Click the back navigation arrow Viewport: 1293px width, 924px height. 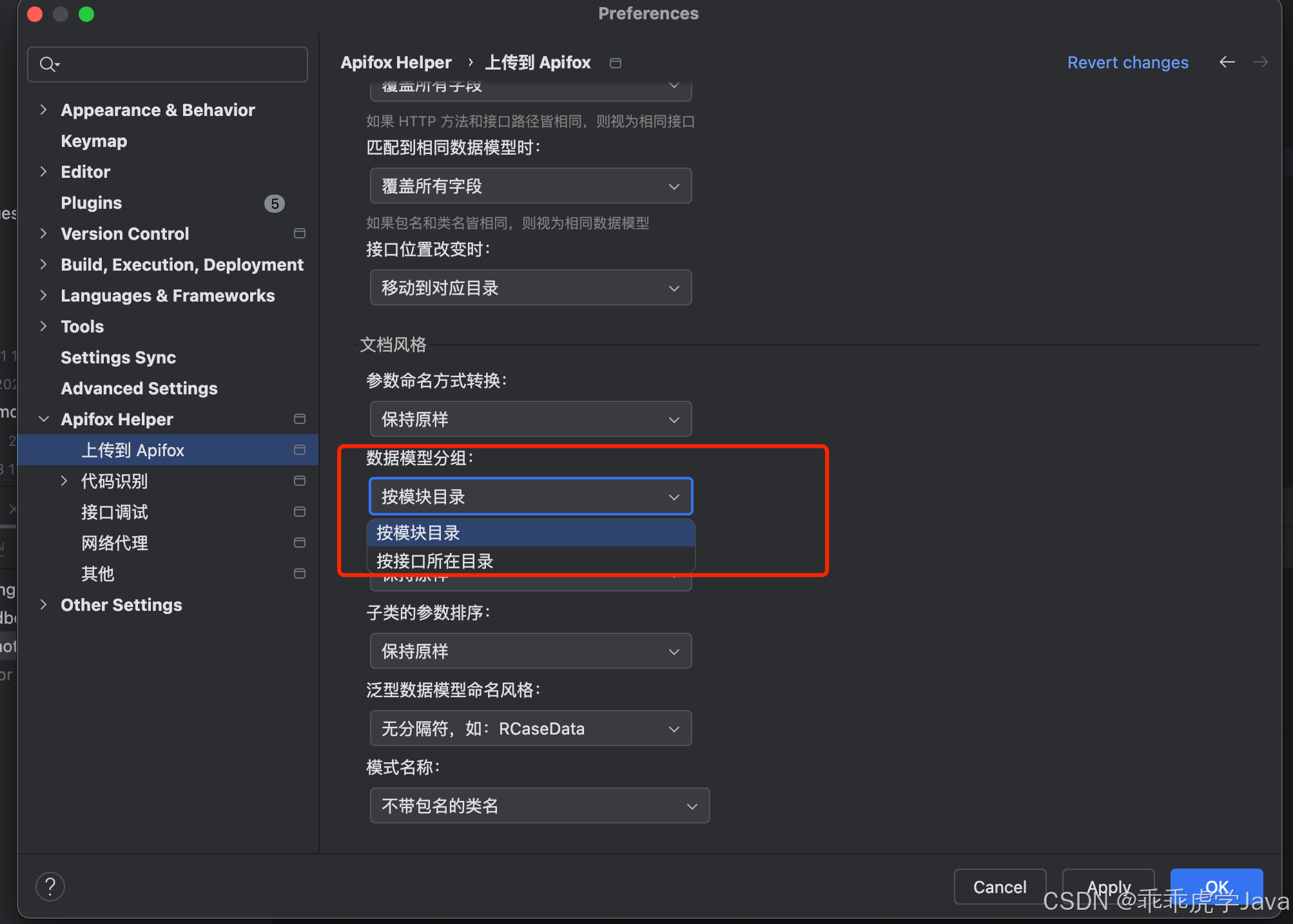tap(1227, 62)
